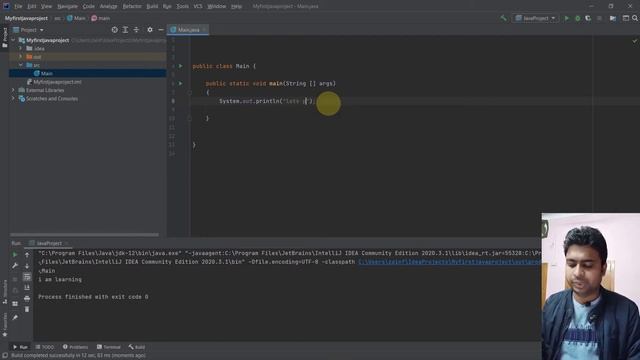Click the Down stack trace arrow
This screenshot has width=640, height=360.
pyautogui.click(x=27, y=266)
